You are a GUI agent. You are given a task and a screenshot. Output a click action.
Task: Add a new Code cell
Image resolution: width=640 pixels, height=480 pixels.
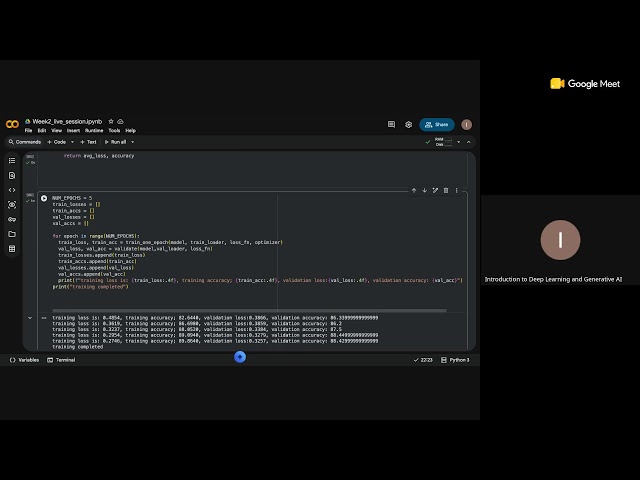[57, 142]
